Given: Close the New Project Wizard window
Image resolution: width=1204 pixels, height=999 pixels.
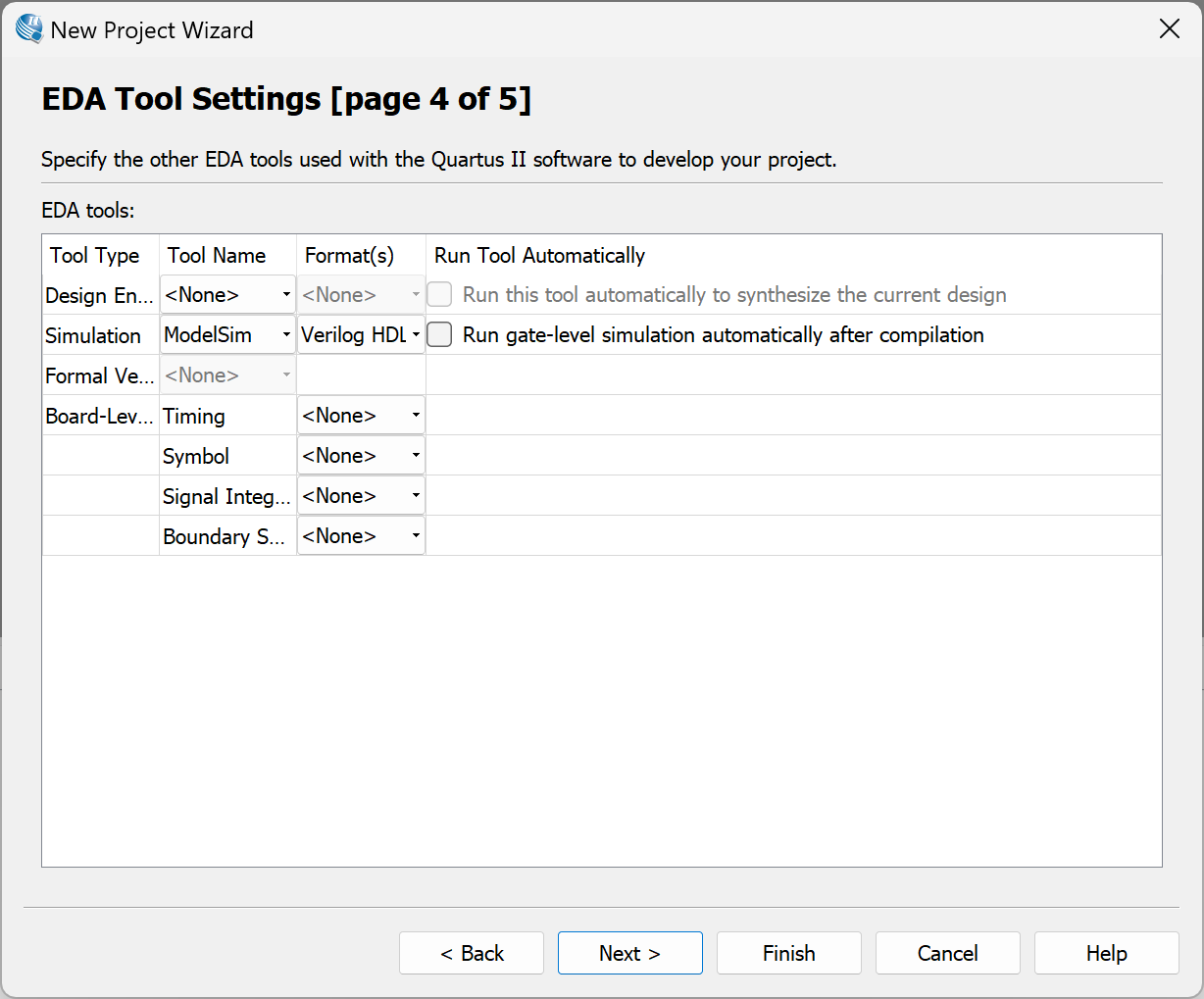Looking at the screenshot, I should click(1169, 29).
